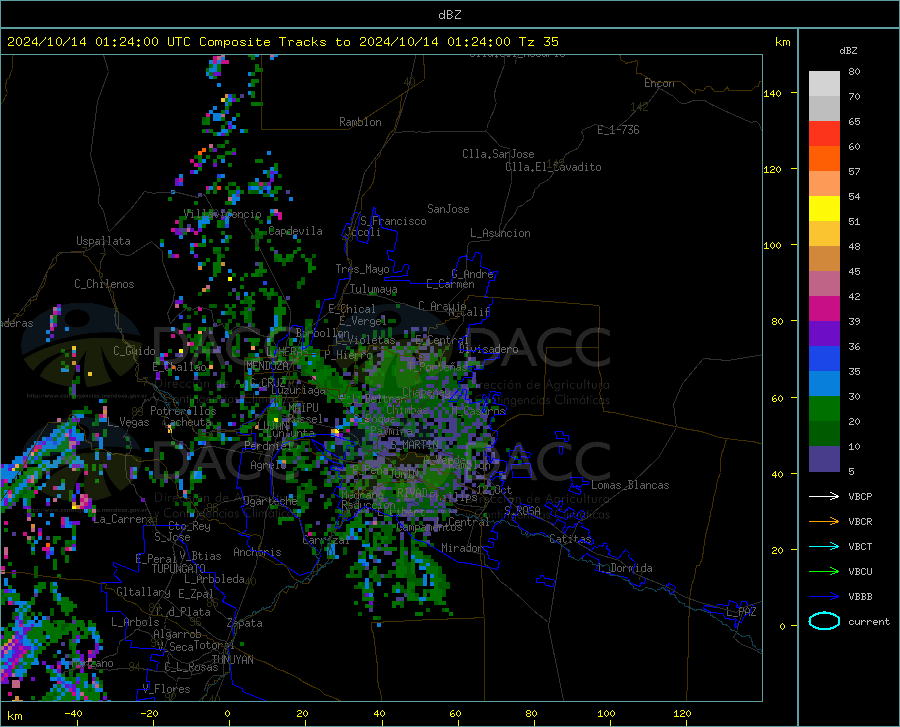The image size is (900, 727).
Task: Click the 'Mirador' map label
Action: 462,548
